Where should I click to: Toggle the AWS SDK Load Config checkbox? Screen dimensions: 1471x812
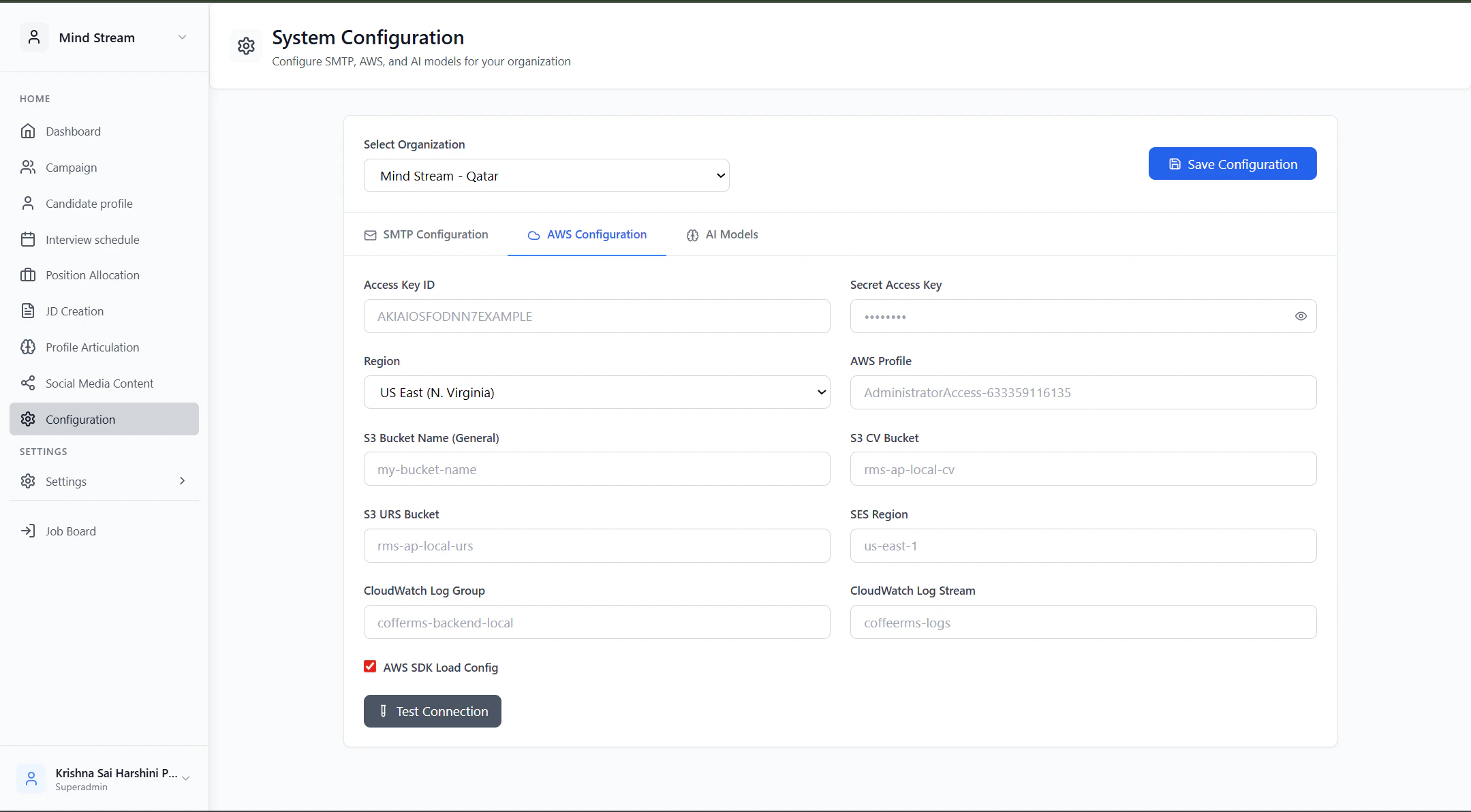tap(370, 667)
